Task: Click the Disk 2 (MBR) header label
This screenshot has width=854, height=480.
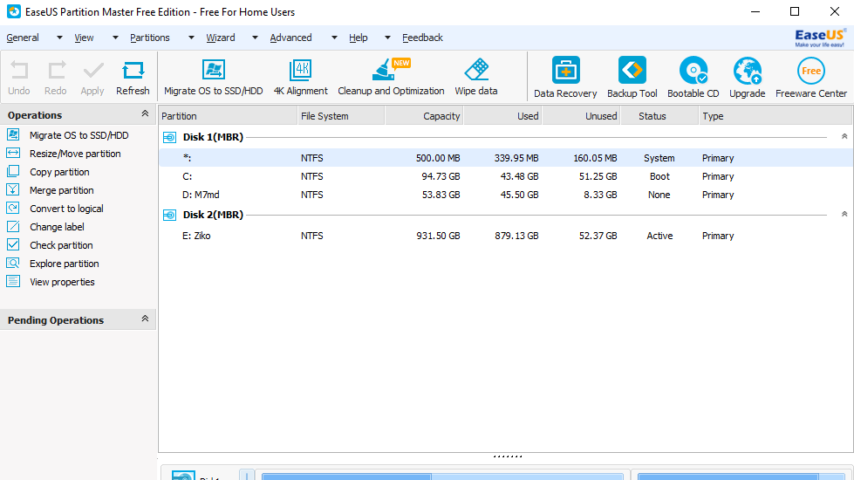Action: 213,215
